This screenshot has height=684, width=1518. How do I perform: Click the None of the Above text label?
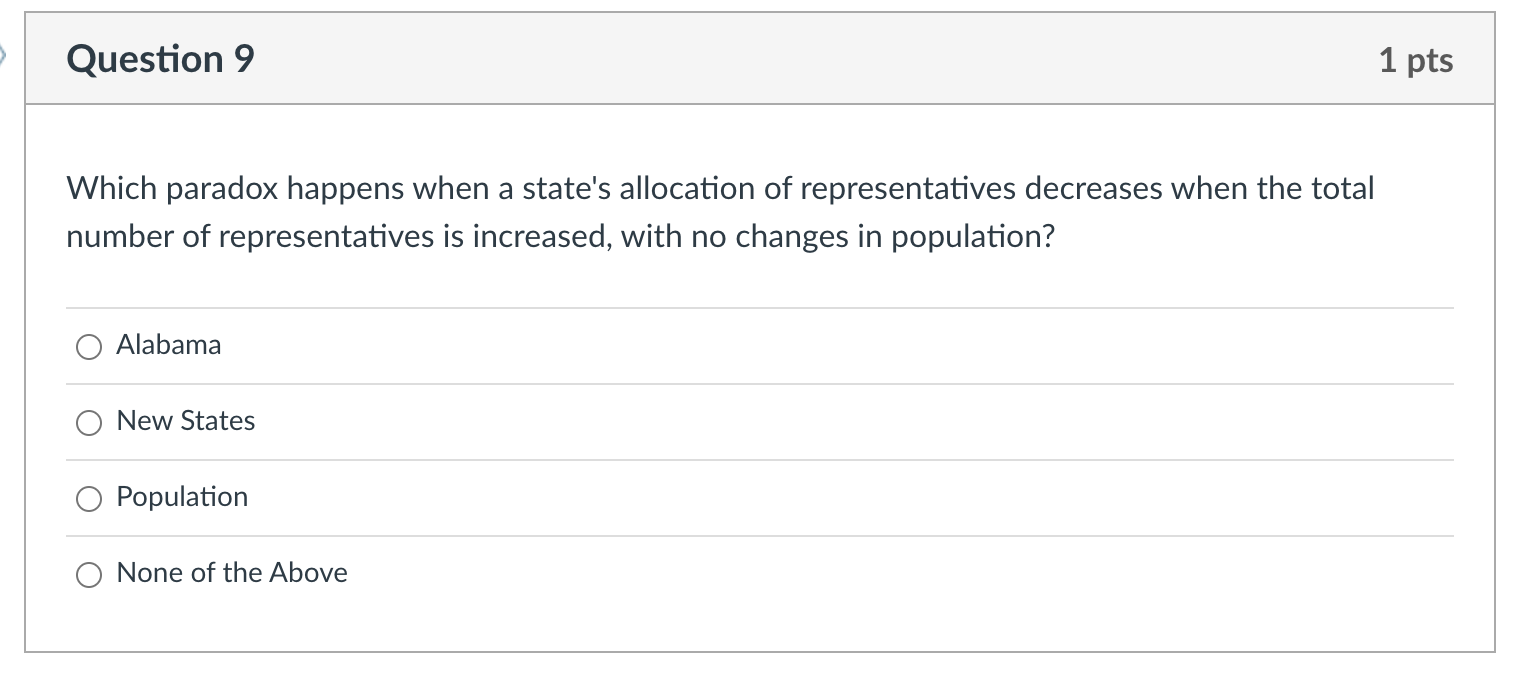pyautogui.click(x=231, y=573)
